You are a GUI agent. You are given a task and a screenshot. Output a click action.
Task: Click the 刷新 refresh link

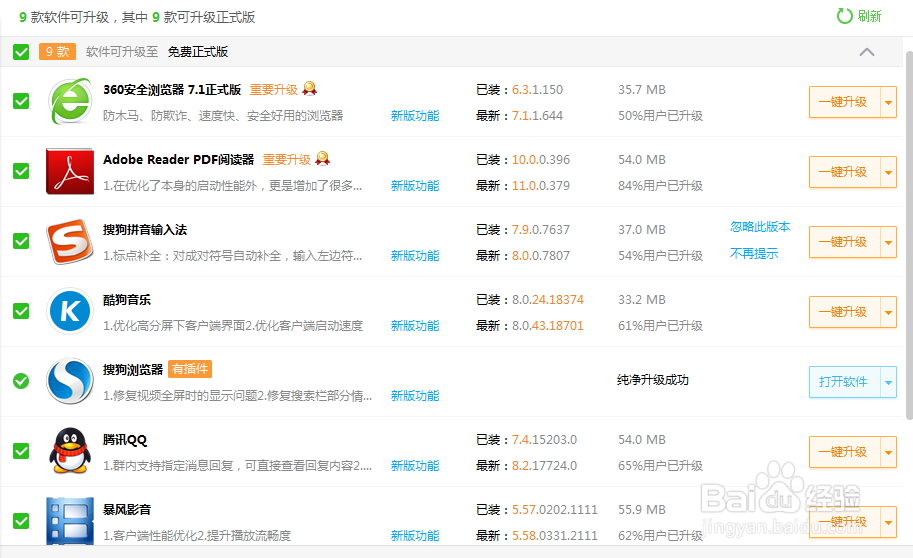(x=869, y=16)
